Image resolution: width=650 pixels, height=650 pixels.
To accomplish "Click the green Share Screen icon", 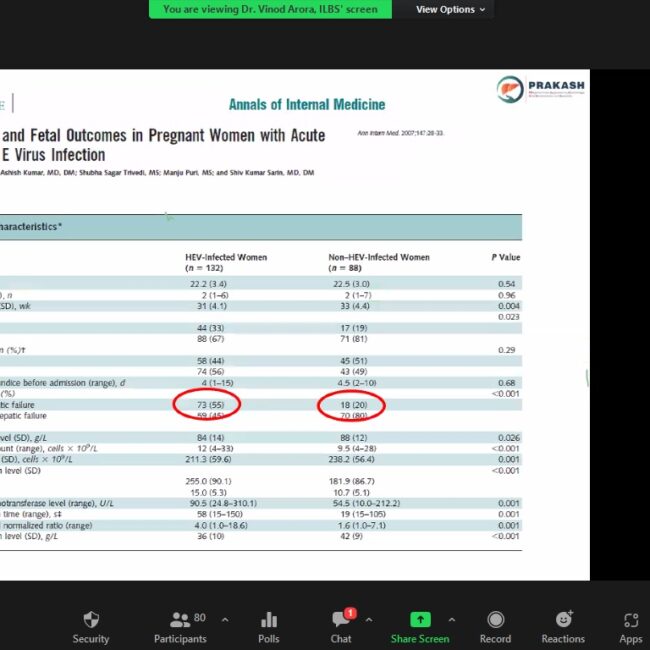I will pos(420,620).
